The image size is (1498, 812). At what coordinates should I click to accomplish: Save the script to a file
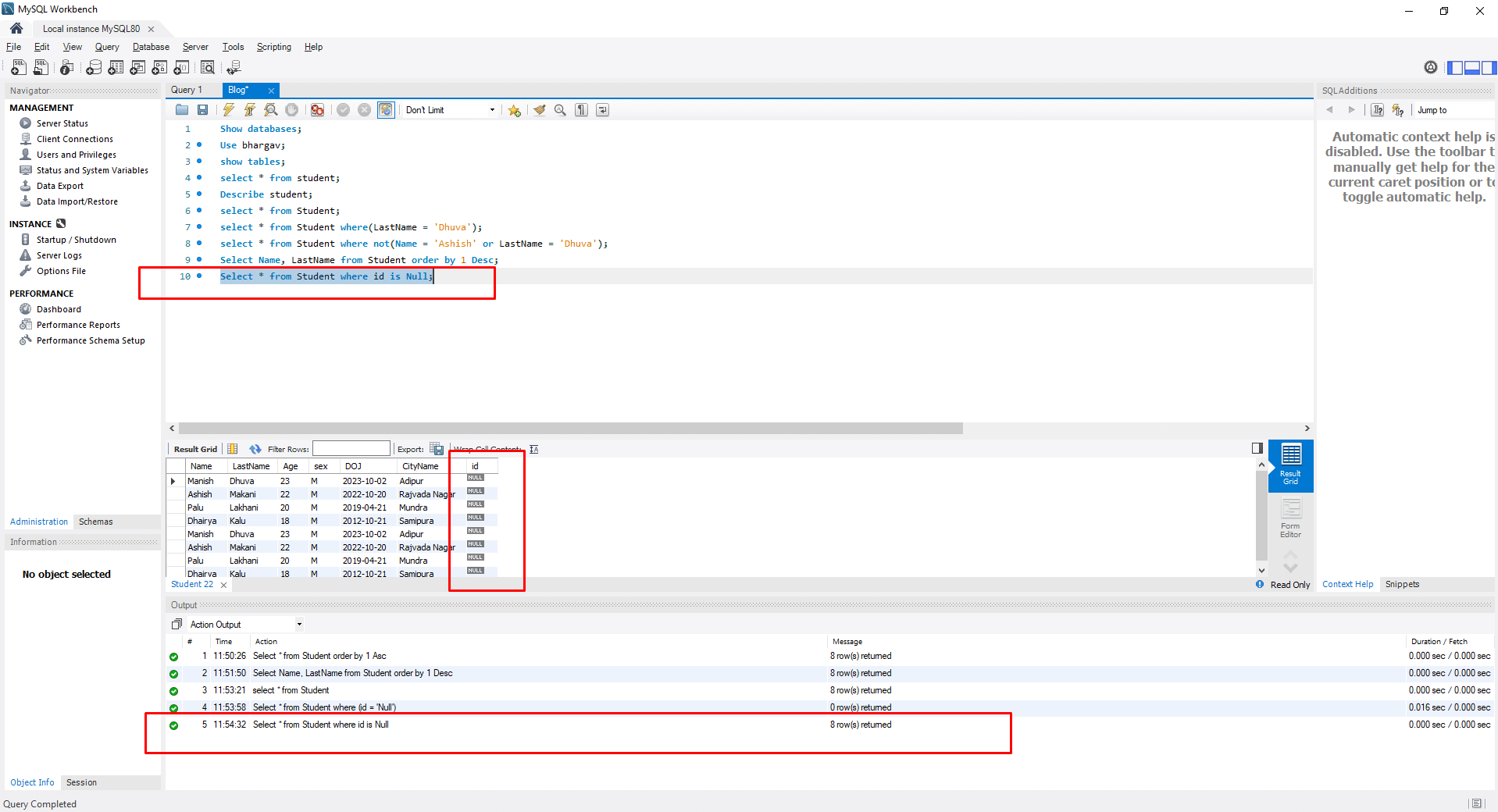(x=202, y=110)
